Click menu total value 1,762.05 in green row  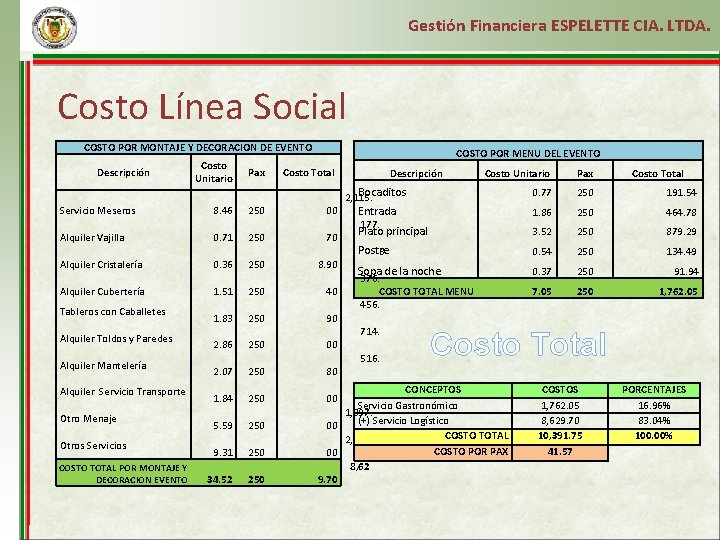[678, 292]
